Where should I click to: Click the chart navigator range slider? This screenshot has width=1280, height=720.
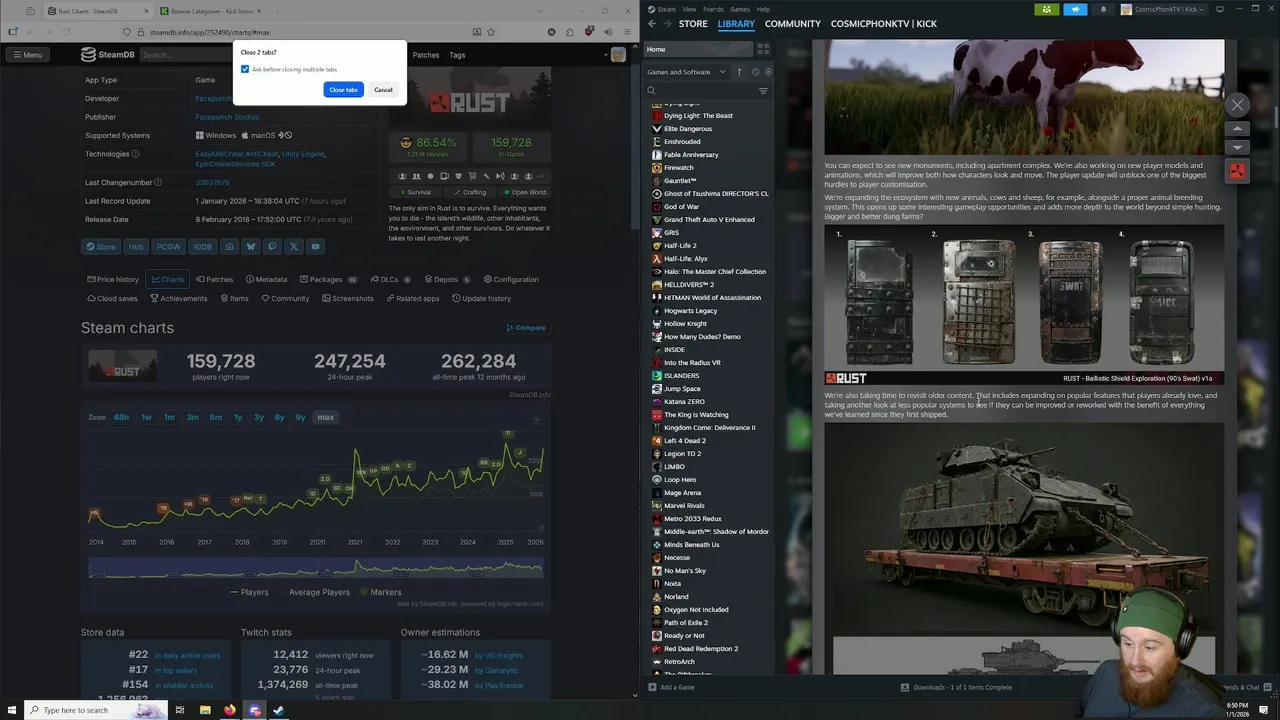pos(316,568)
